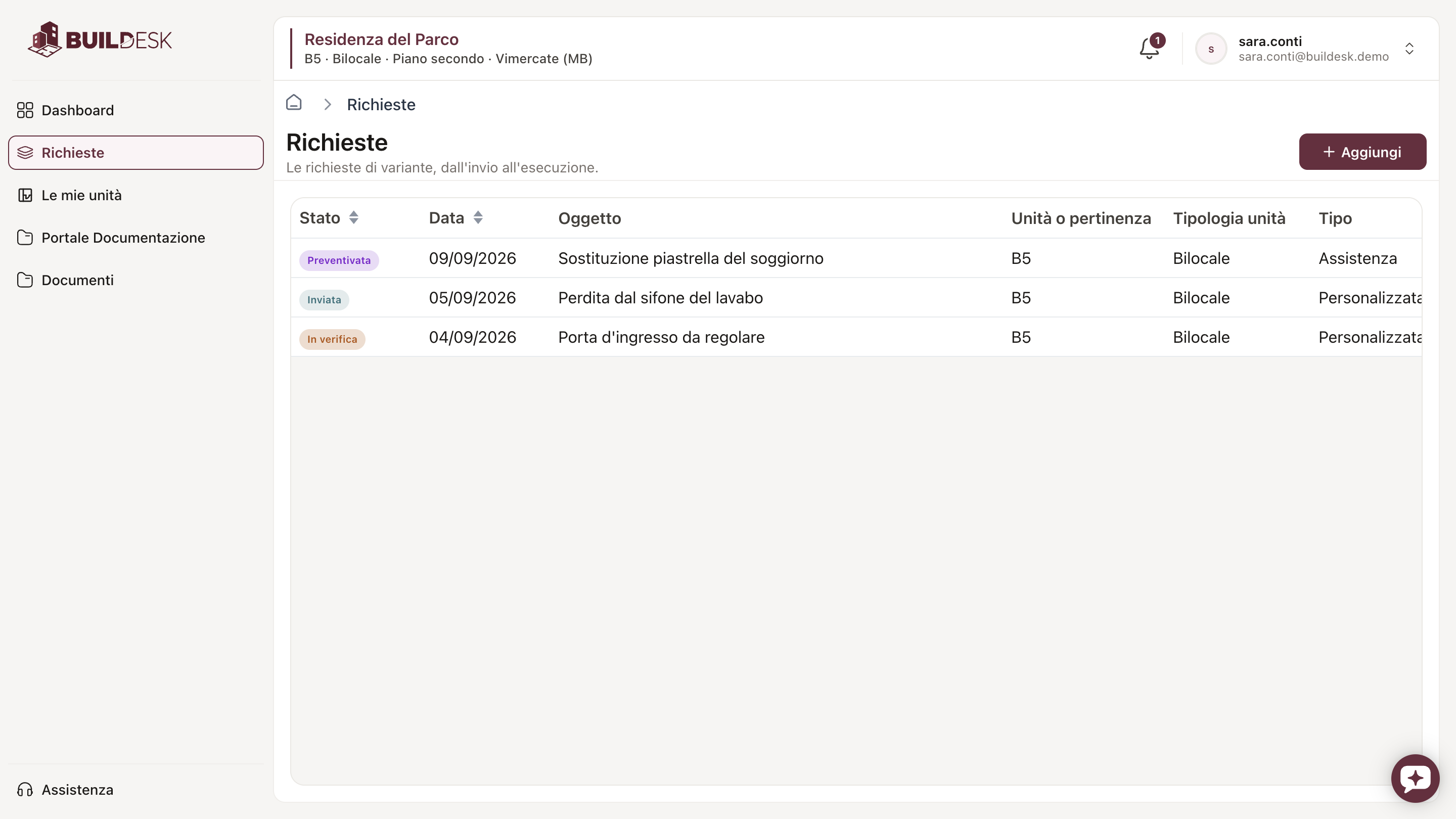The height and width of the screenshot is (819, 1456).
Task: Click the In verifica status badge
Action: [x=332, y=339]
